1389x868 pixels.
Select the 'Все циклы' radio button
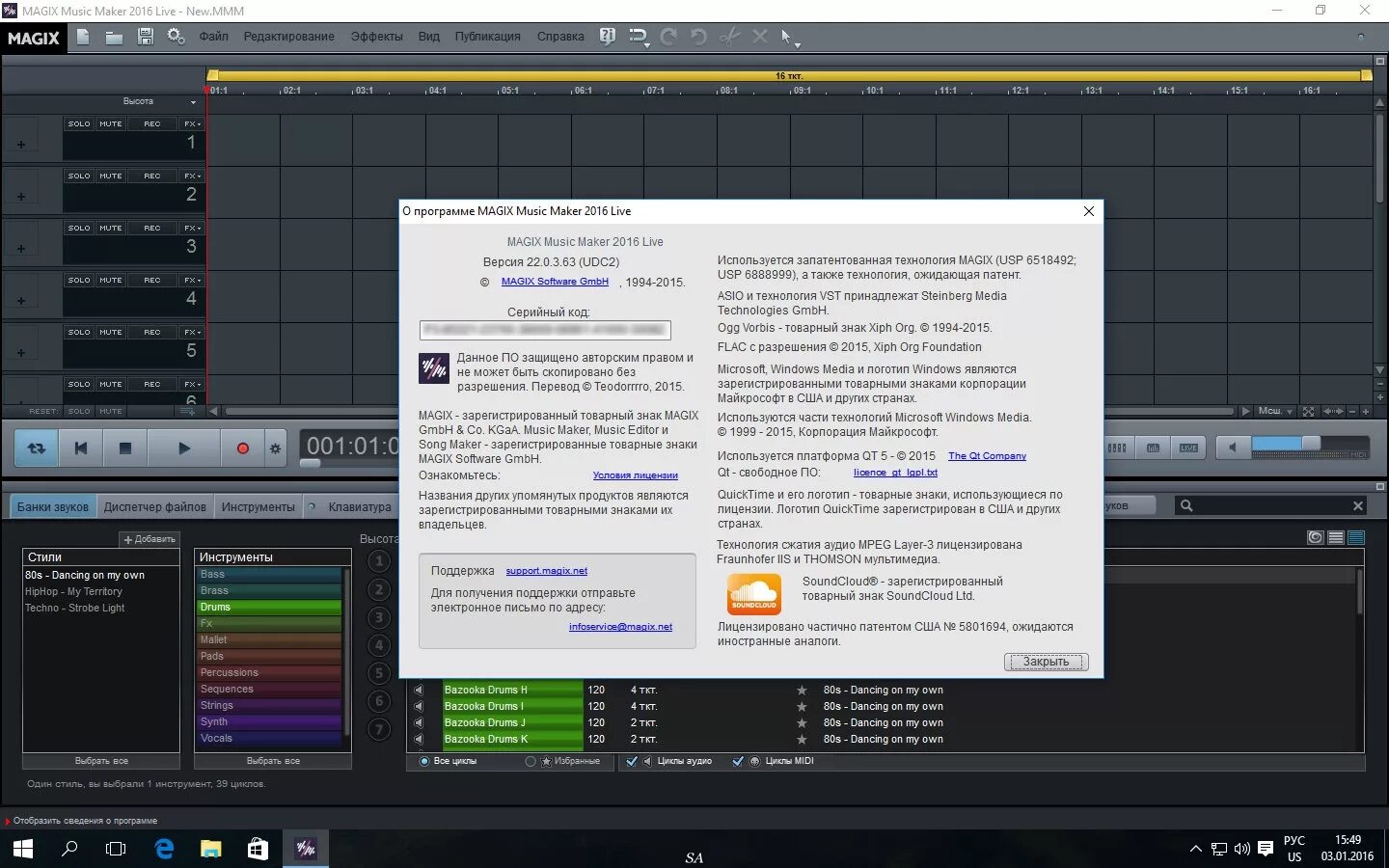click(424, 761)
